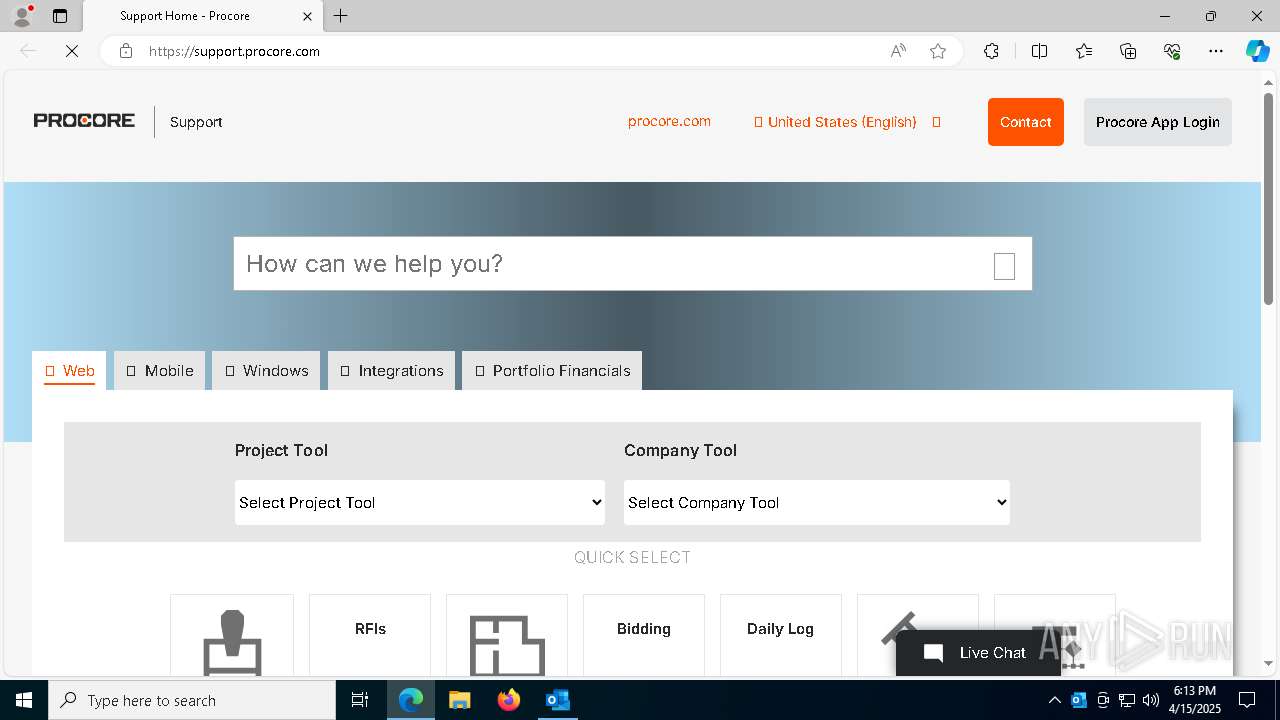Close the Support Home - Procore tab
This screenshot has height=720, width=1280.
click(x=307, y=16)
